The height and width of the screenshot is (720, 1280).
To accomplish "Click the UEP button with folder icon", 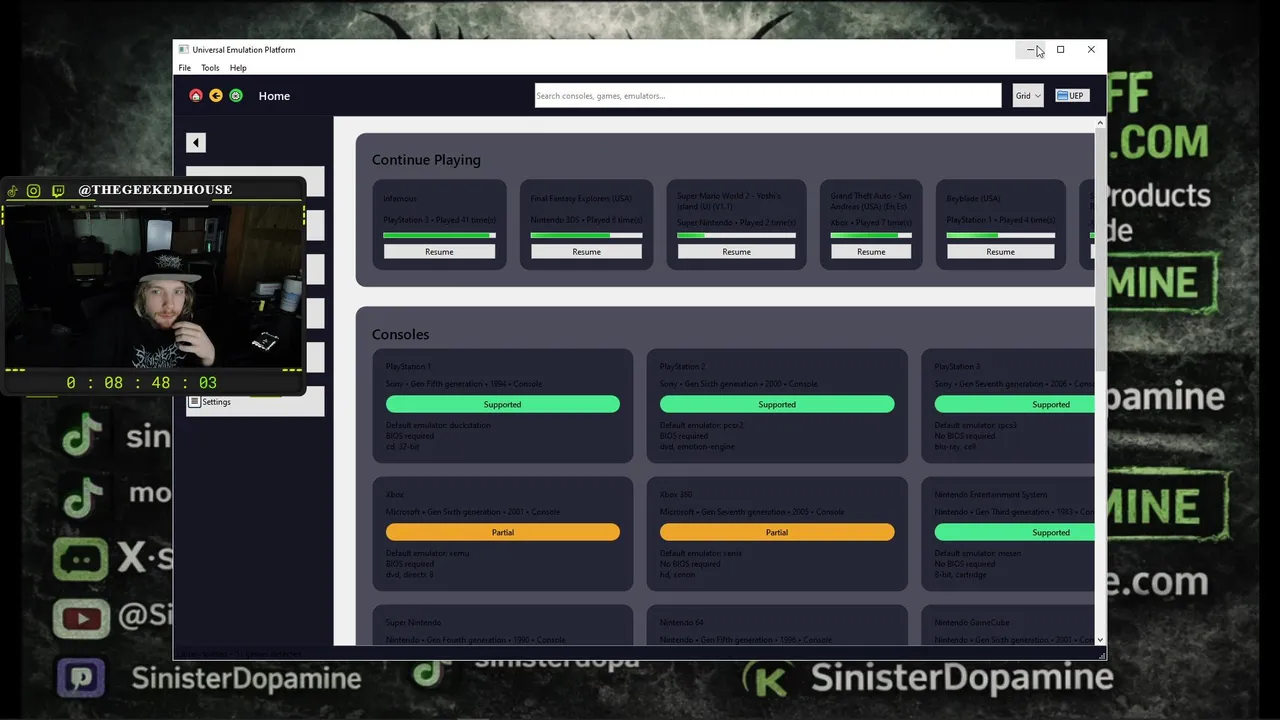I will click(1071, 96).
